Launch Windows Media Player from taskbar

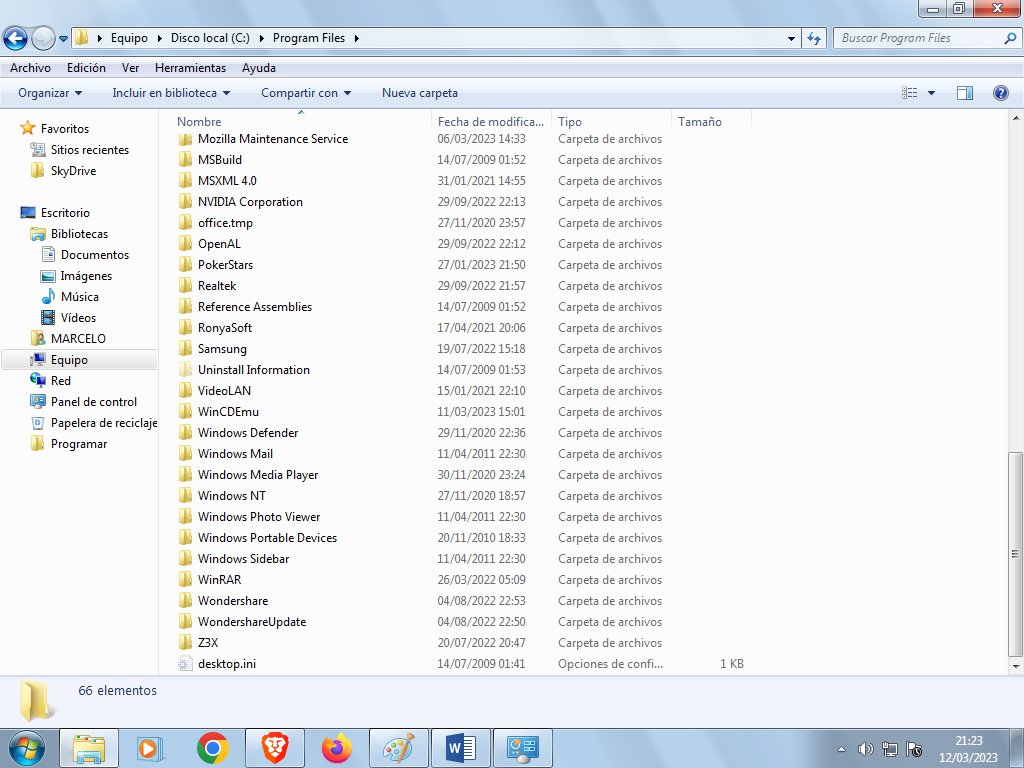(x=150, y=748)
